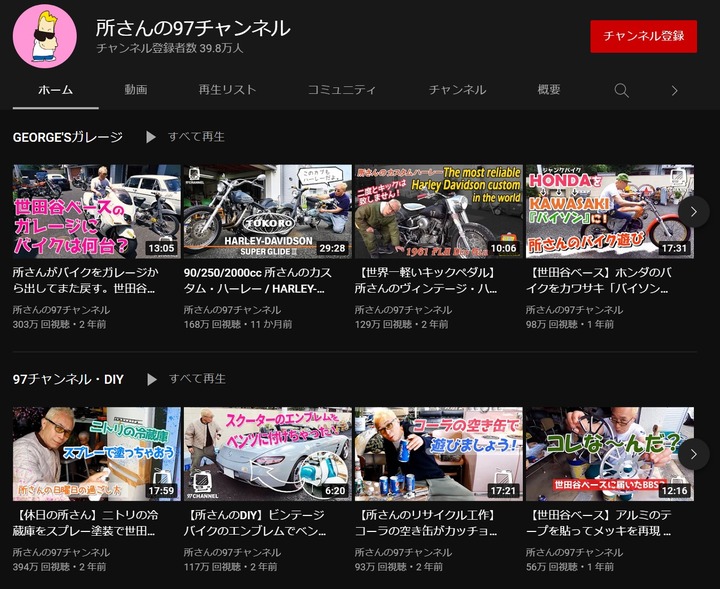Click title 90/250/2000cc 所さんのカスタム・ハーレー
Screen dimensions: 720x589
click(x=258, y=280)
